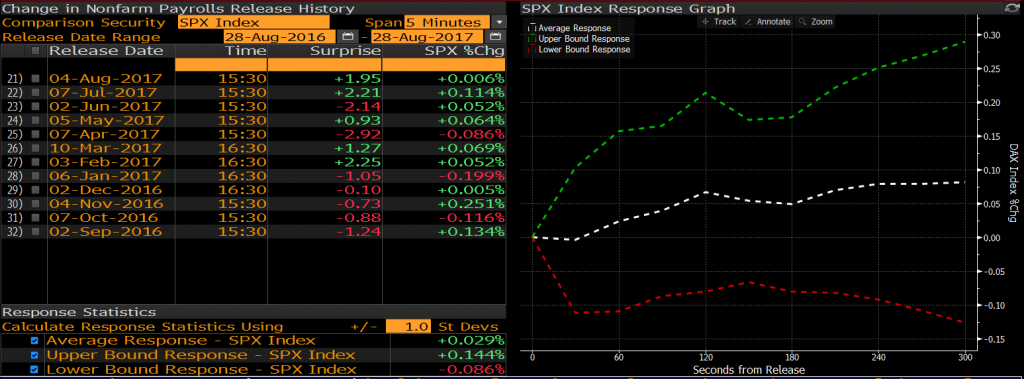The width and height of the screenshot is (1024, 379).
Task: Click the +0.029% average response value
Action: (x=472, y=341)
